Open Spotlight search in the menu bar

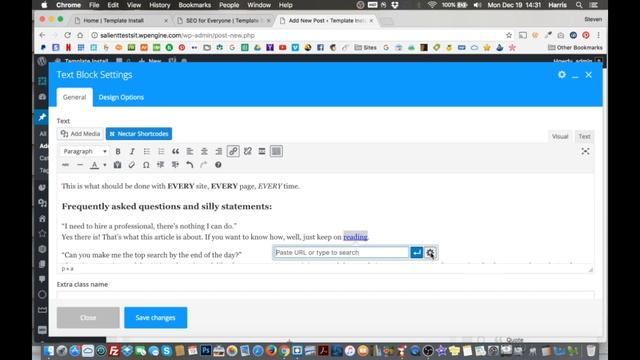point(579,5)
